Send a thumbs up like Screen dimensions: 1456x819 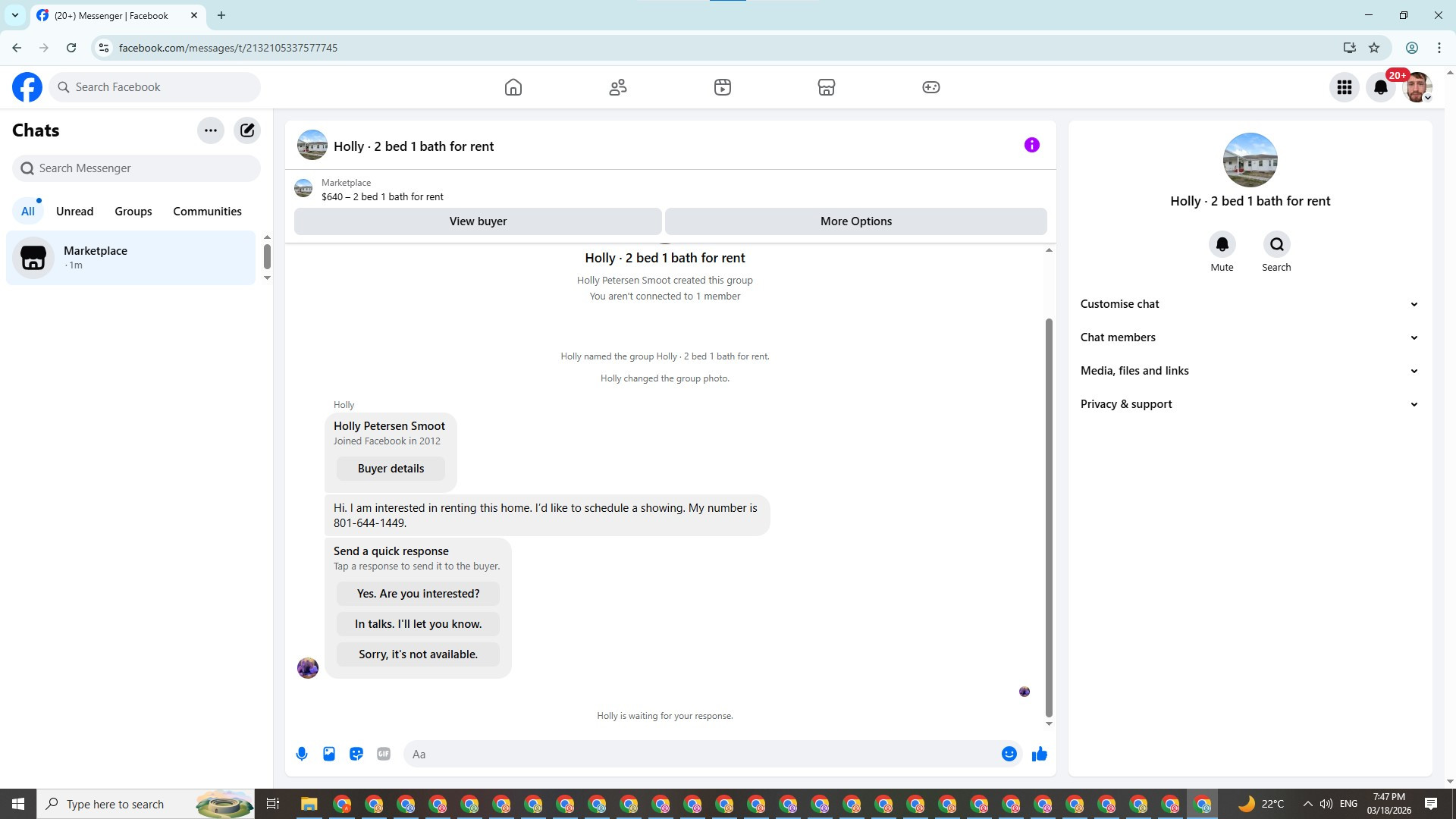pyautogui.click(x=1040, y=754)
